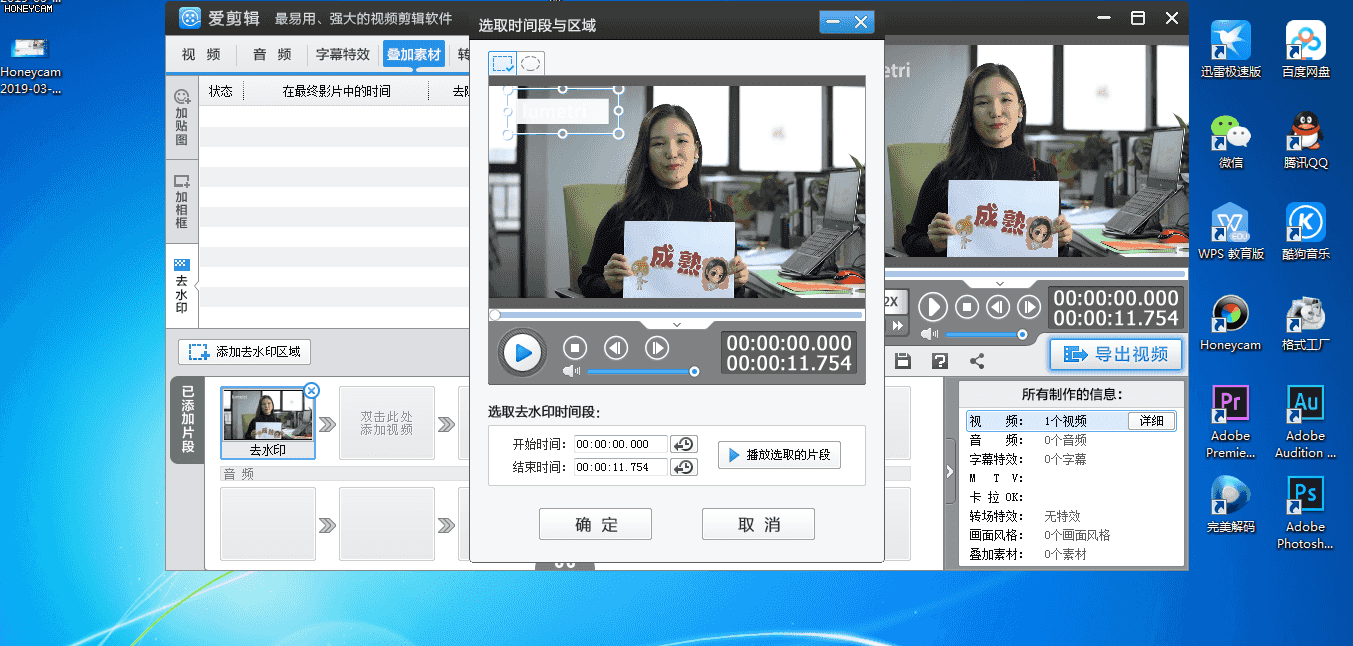Save the project with the floppy disk icon
Viewport: 1353px width, 646px height.
coord(903,361)
